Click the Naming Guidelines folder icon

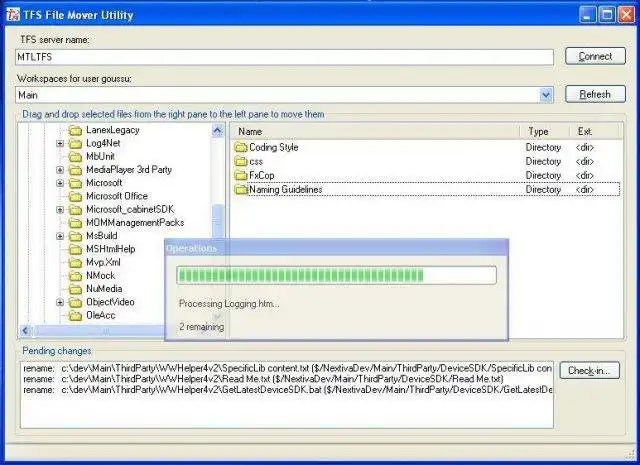coord(241,190)
